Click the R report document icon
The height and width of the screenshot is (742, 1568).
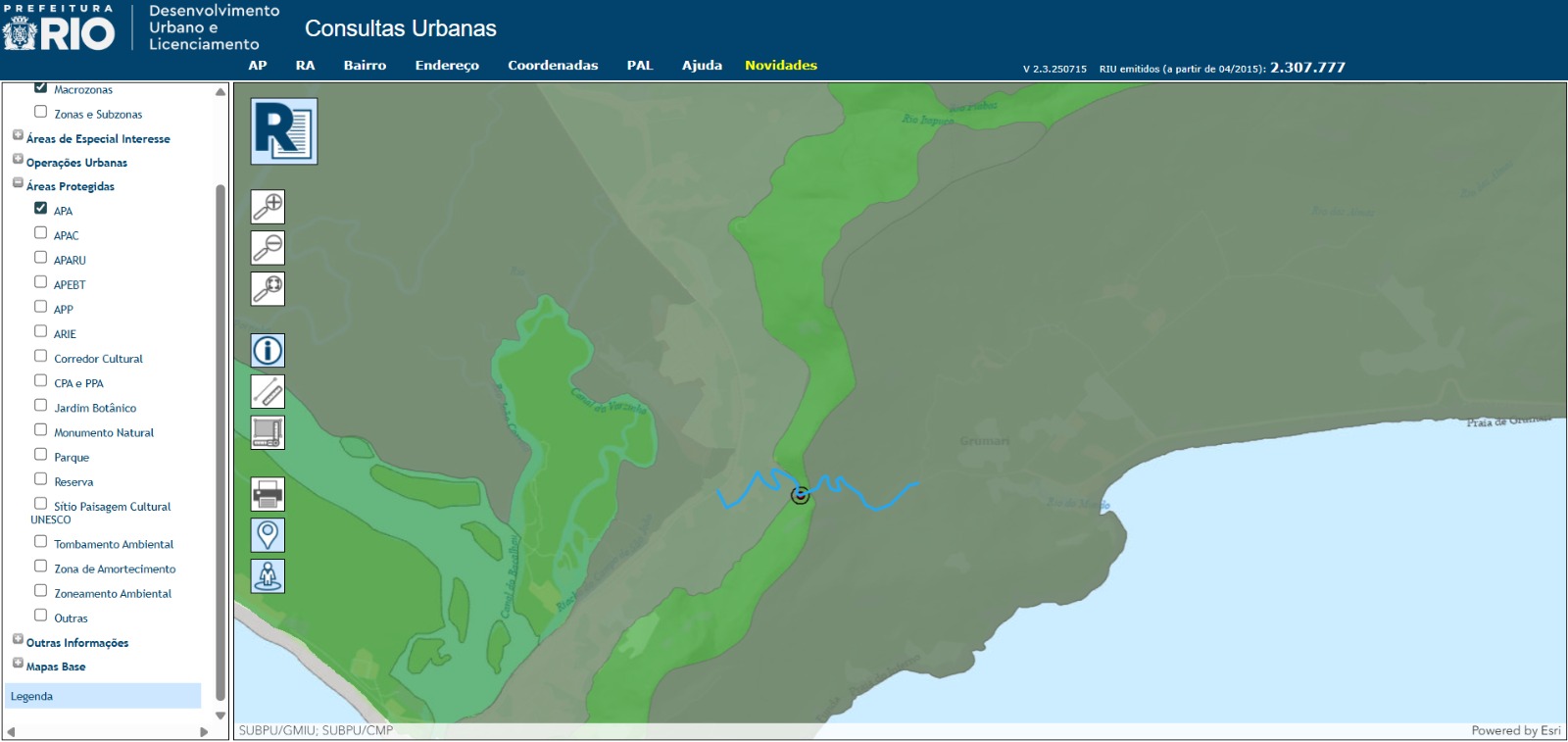(283, 131)
